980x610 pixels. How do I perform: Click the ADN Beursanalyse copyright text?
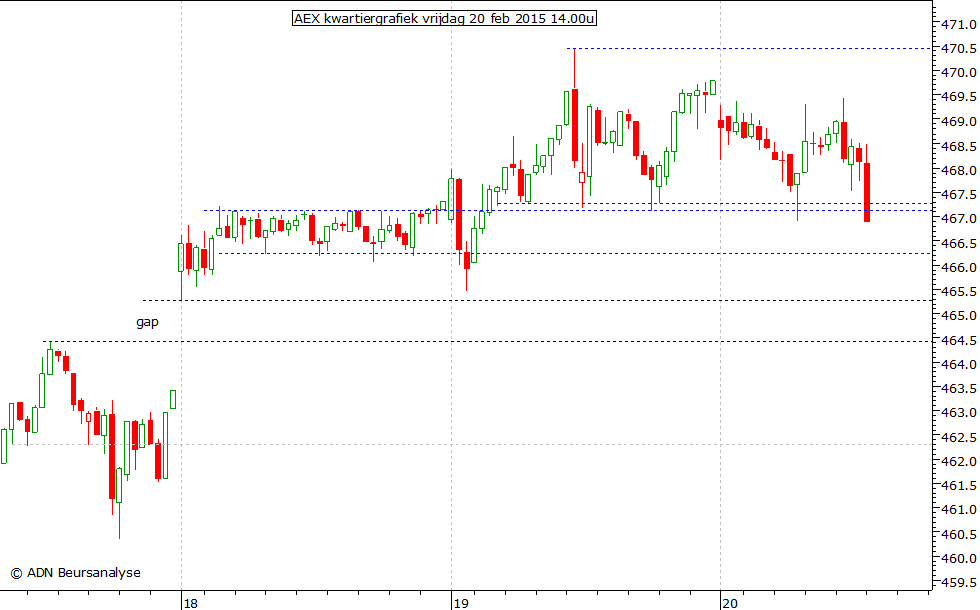(76, 572)
